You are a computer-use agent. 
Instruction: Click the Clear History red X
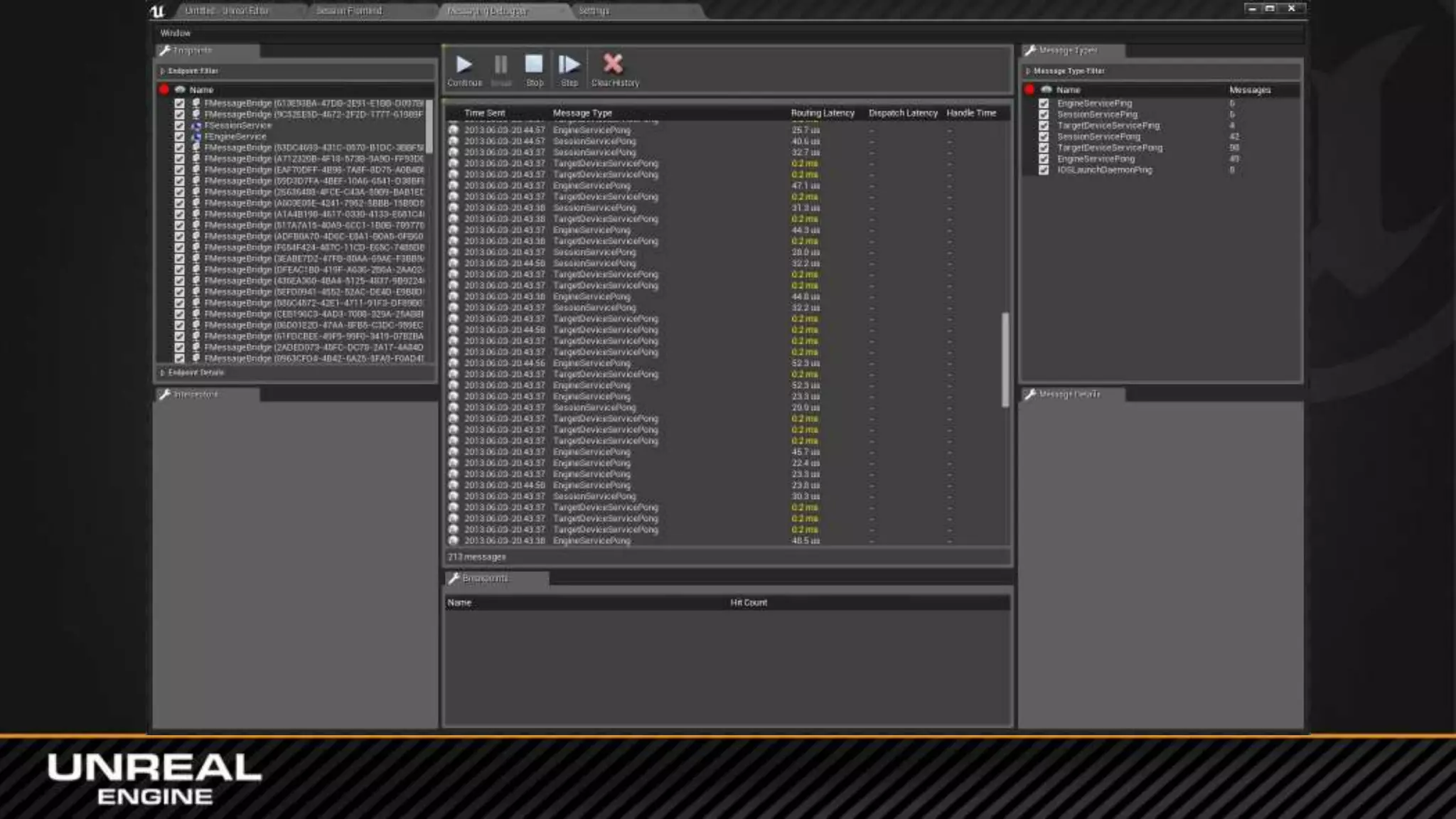[613, 65]
